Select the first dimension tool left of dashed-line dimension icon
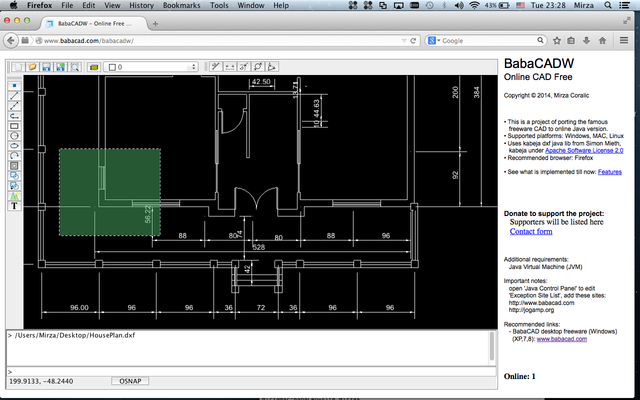Viewport: 640px width, 400px height. 216,67
